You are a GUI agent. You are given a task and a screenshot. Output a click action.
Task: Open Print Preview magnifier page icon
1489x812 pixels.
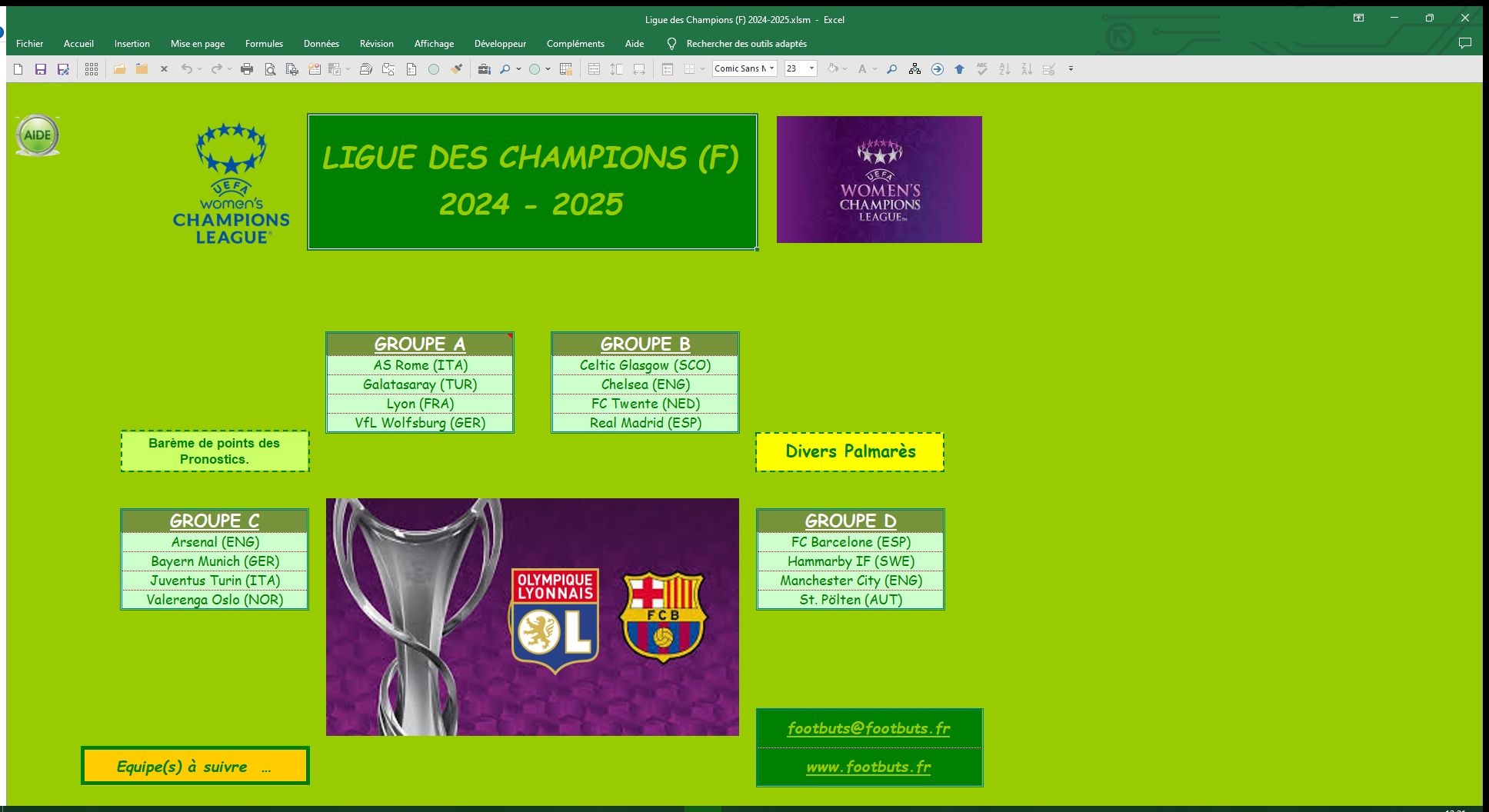pos(270,69)
